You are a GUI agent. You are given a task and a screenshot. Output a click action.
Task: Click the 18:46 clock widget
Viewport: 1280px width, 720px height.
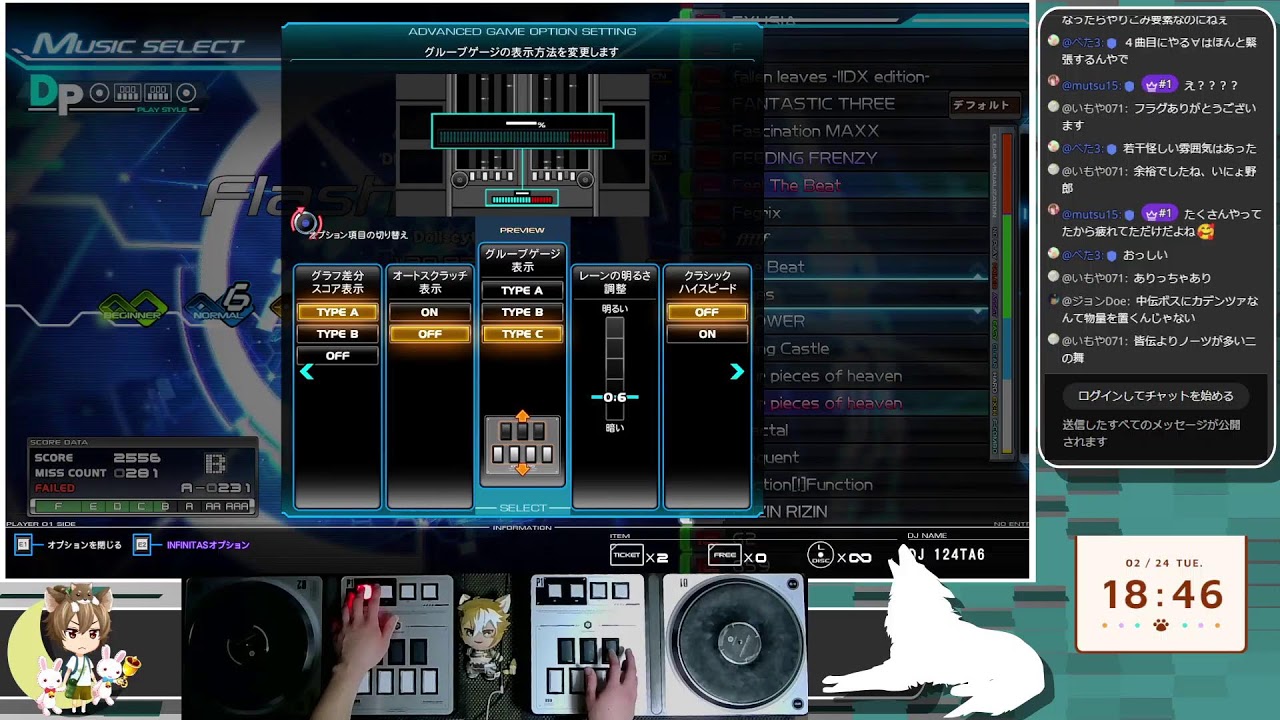click(1162, 594)
